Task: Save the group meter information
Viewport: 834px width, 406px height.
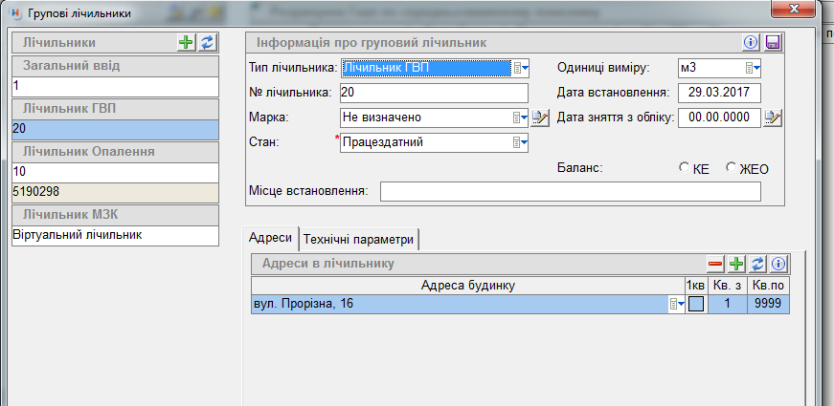Action: pyautogui.click(x=772, y=43)
